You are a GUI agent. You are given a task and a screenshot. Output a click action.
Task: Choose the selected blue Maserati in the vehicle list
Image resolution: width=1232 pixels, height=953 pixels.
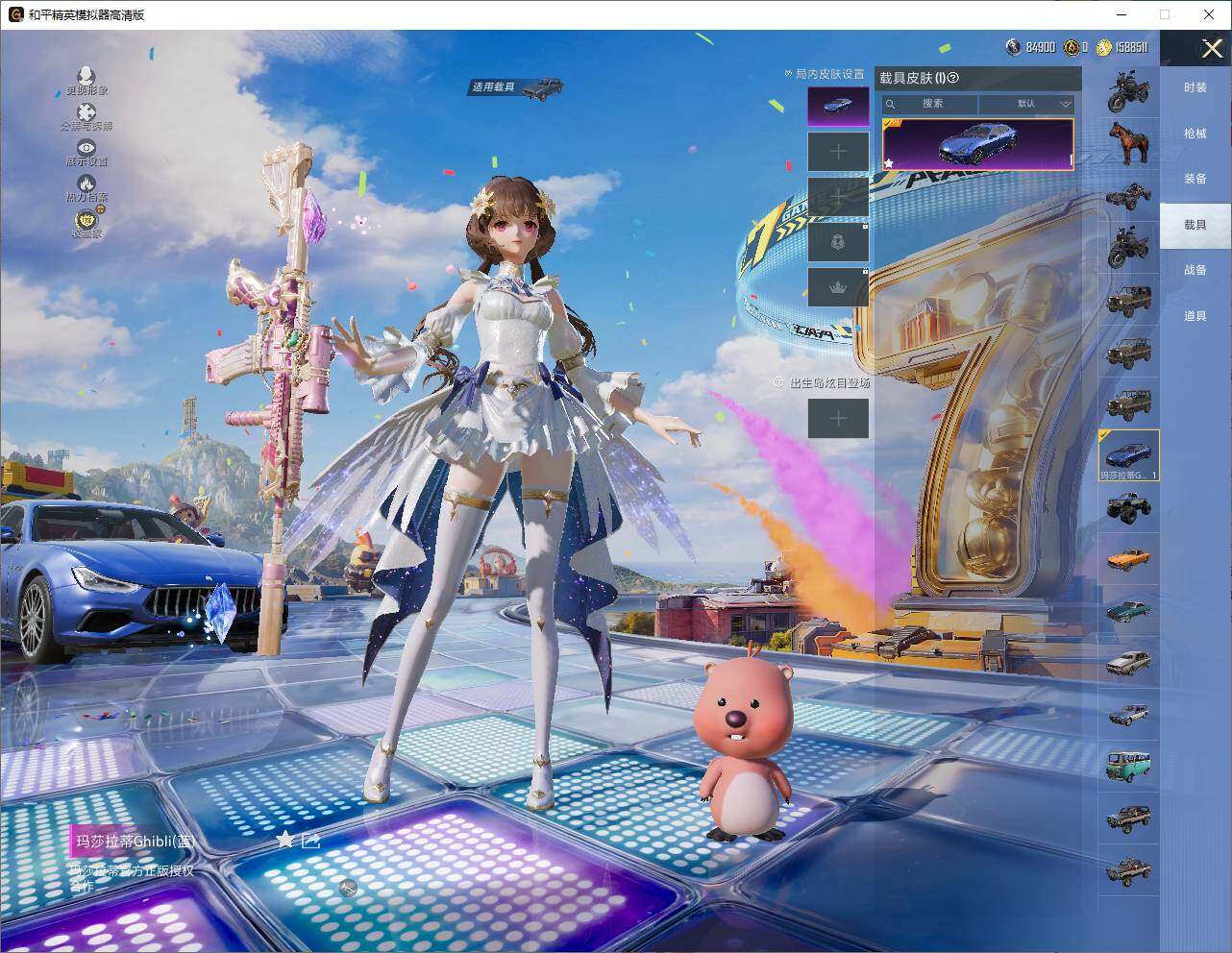pos(1129,454)
